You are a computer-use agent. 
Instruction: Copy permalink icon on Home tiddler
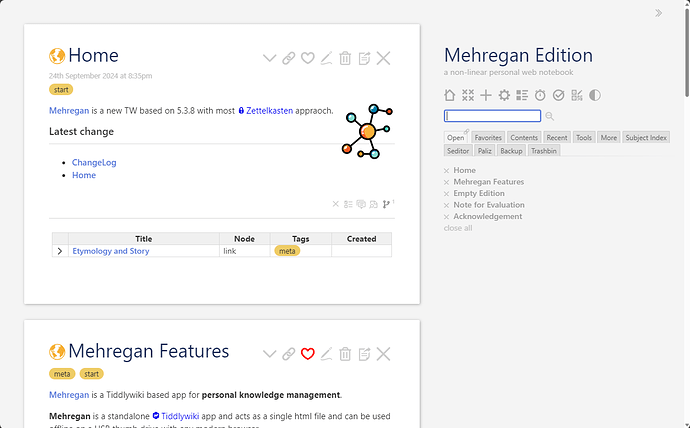(x=288, y=58)
